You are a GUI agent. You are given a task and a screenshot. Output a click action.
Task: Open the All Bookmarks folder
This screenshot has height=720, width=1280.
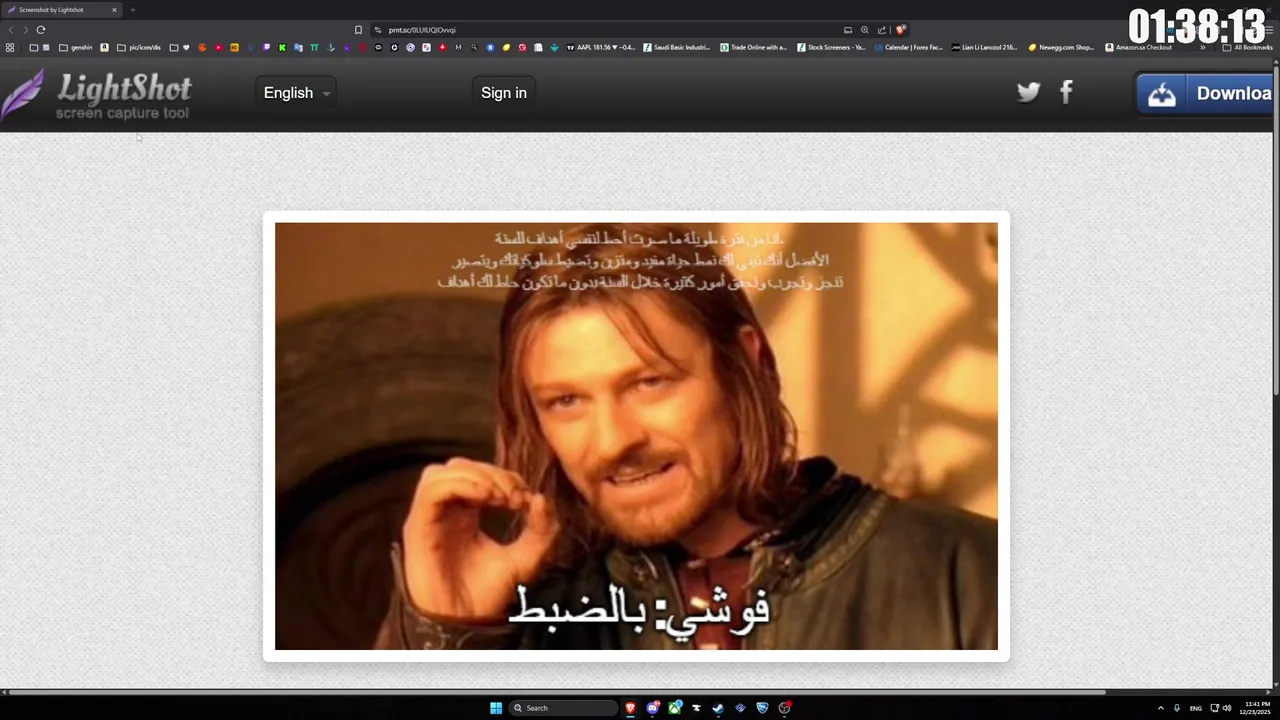(1248, 47)
